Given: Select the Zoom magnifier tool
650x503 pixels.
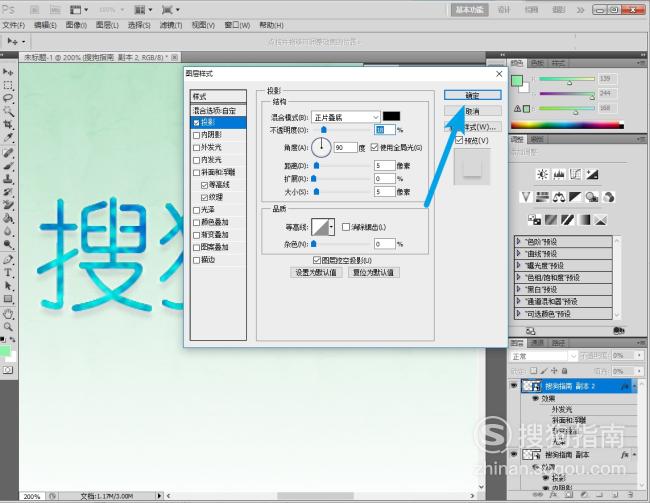Looking at the screenshot, I should tap(8, 327).
